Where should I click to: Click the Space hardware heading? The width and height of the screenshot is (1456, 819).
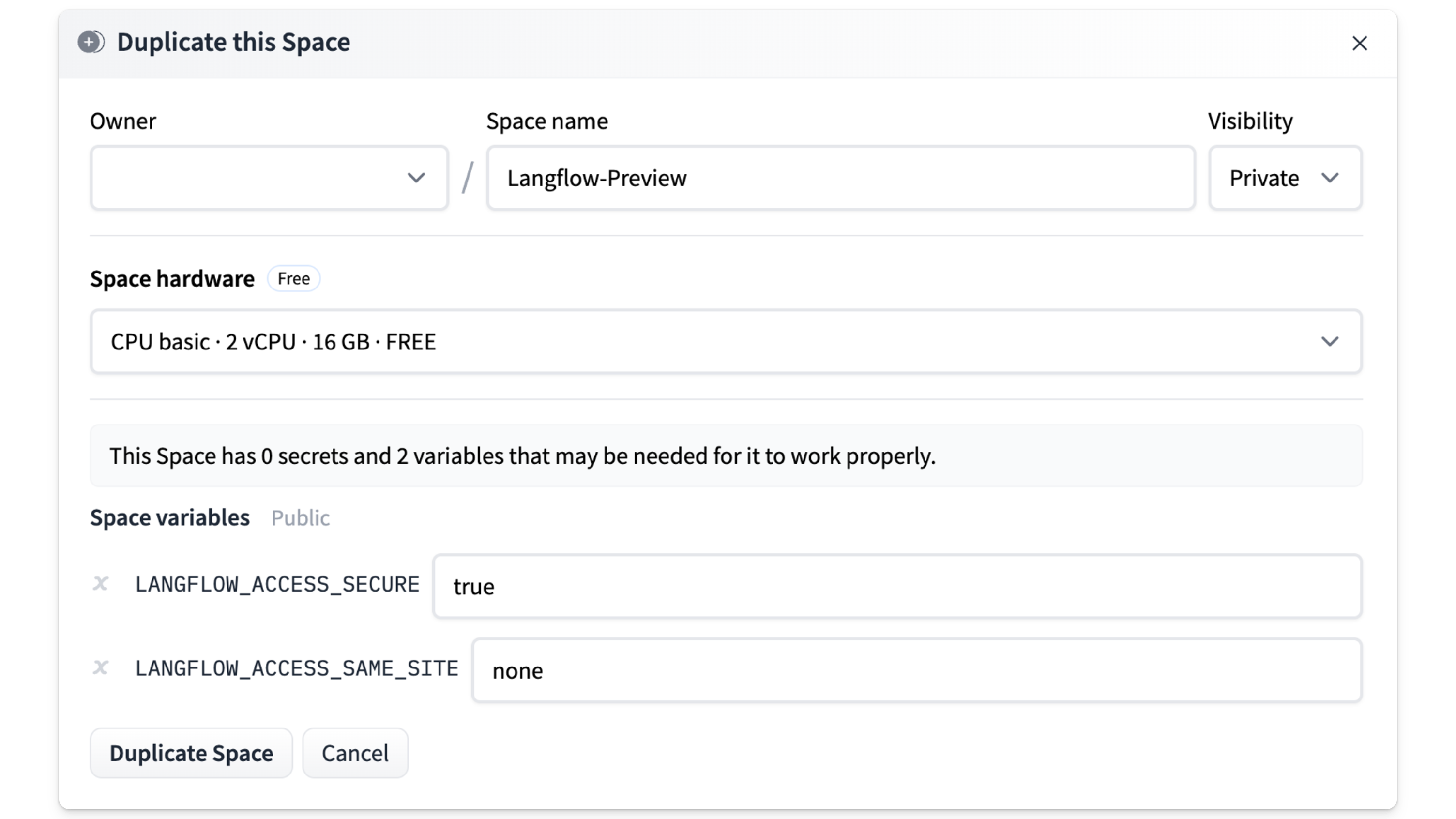pyautogui.click(x=172, y=279)
